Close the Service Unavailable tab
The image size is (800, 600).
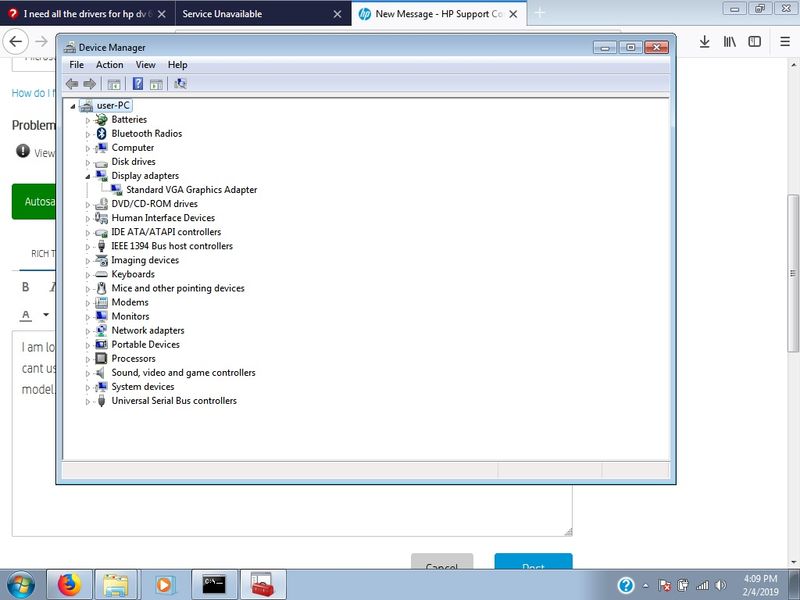(x=337, y=14)
